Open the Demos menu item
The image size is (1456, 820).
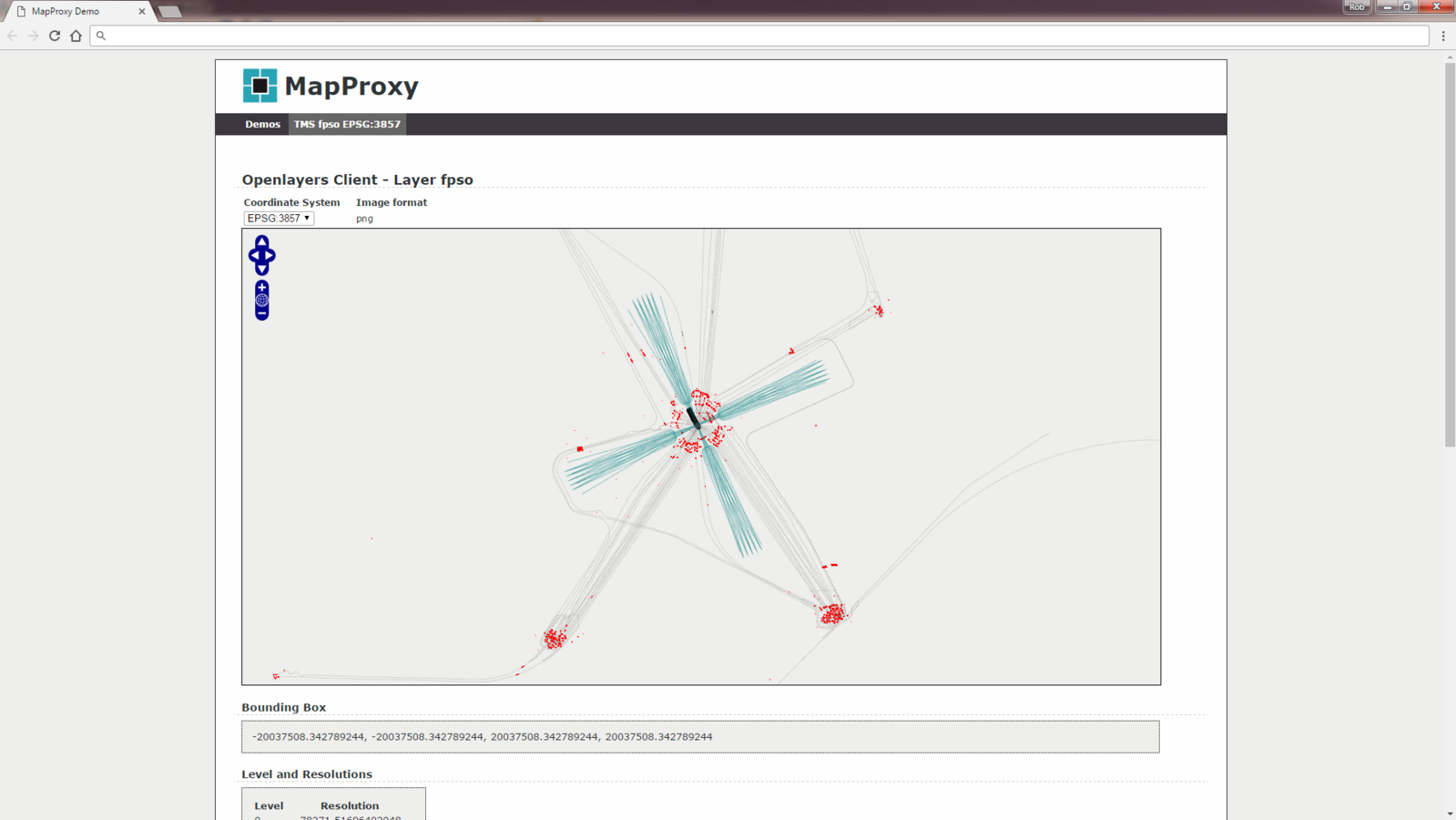coord(262,124)
